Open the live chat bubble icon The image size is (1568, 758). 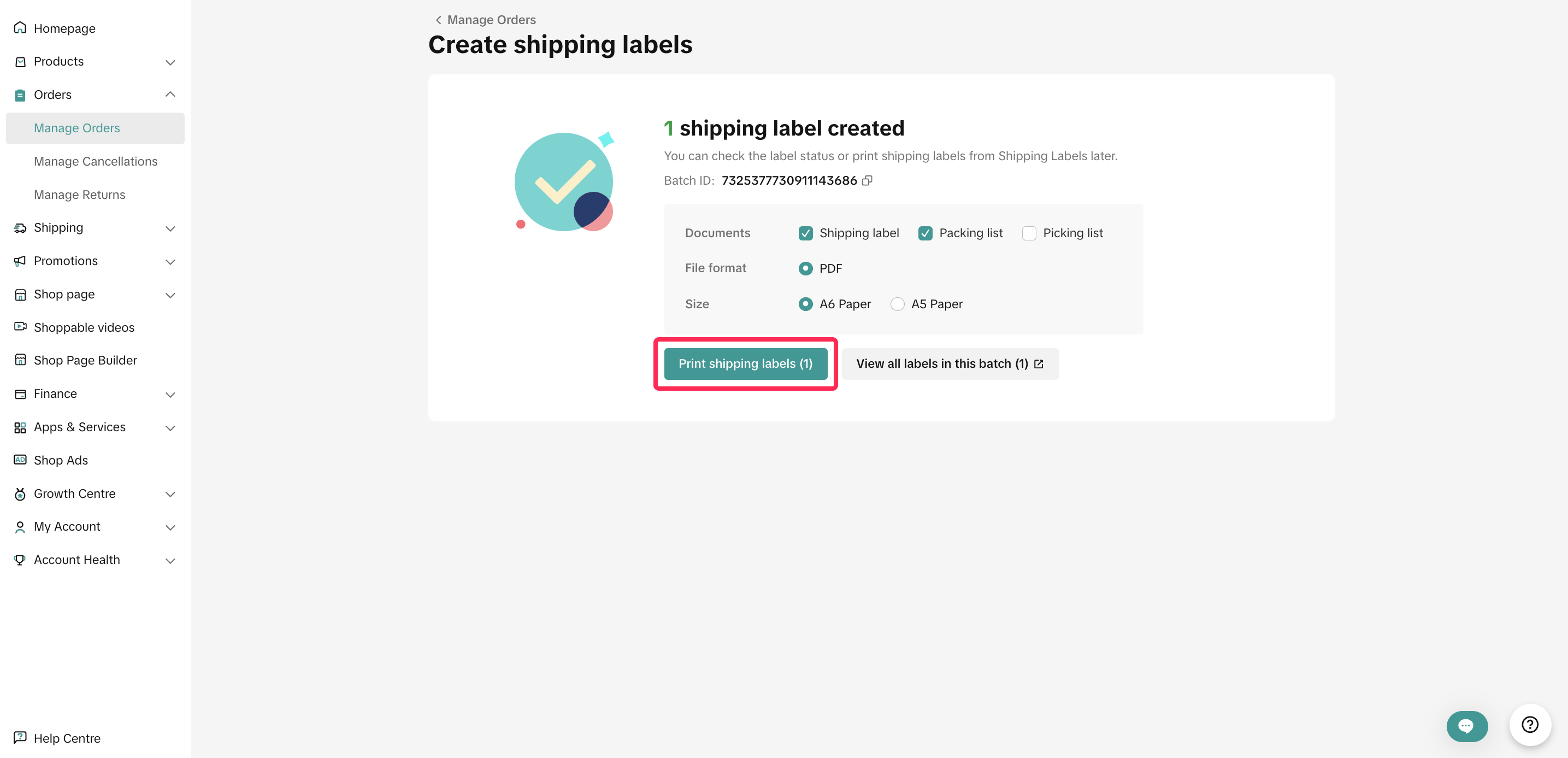point(1466,726)
